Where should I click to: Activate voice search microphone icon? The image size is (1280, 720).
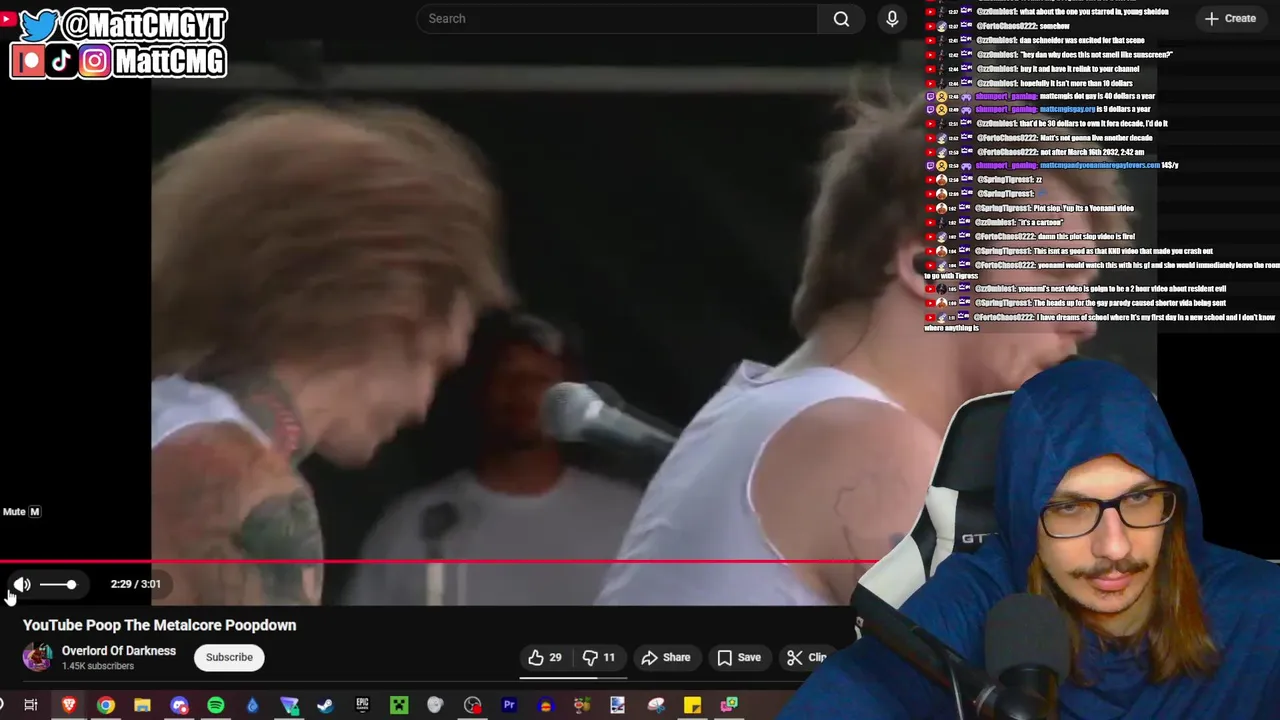[x=892, y=18]
